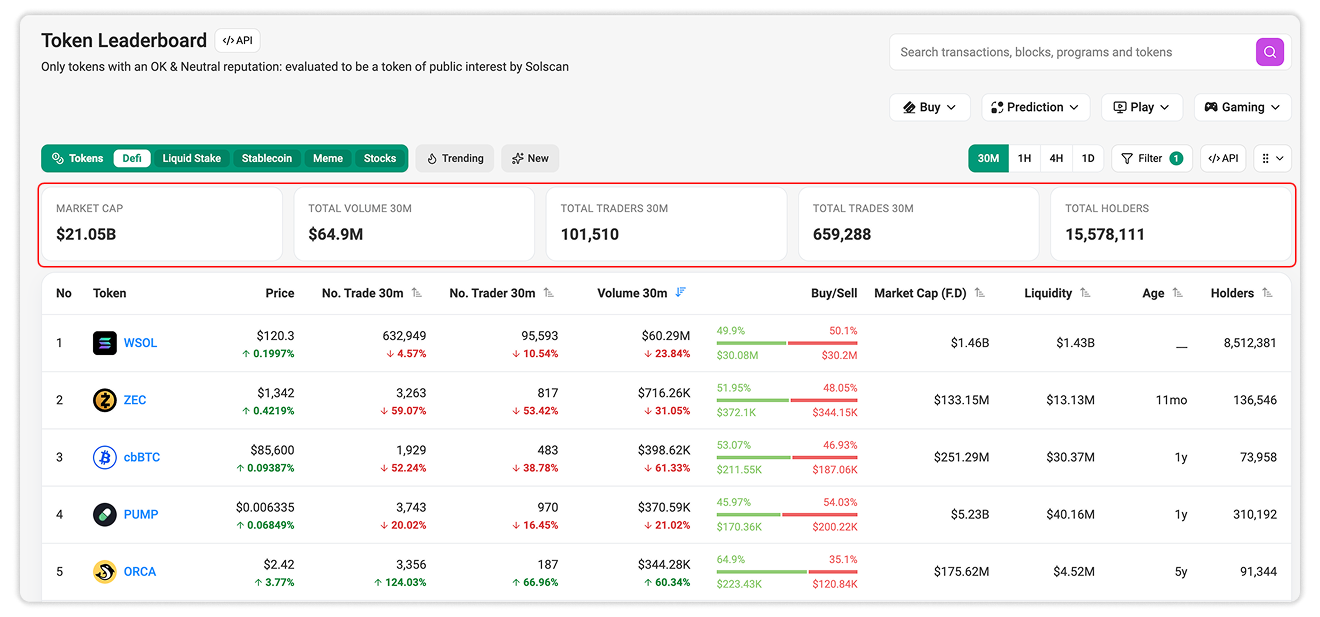The image size is (1320, 617).
Task: Open the PUMP token link
Action: tap(141, 514)
